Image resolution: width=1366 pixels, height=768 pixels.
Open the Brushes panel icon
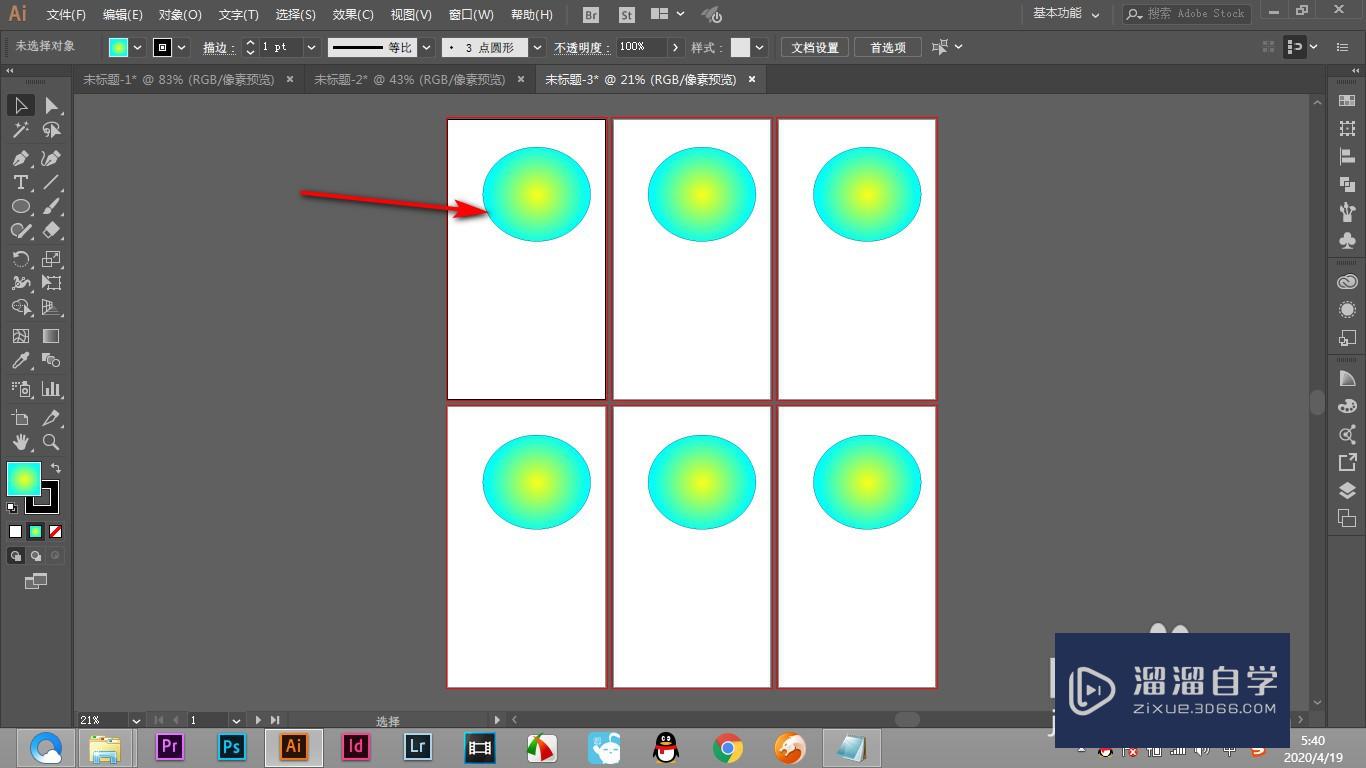point(1347,212)
